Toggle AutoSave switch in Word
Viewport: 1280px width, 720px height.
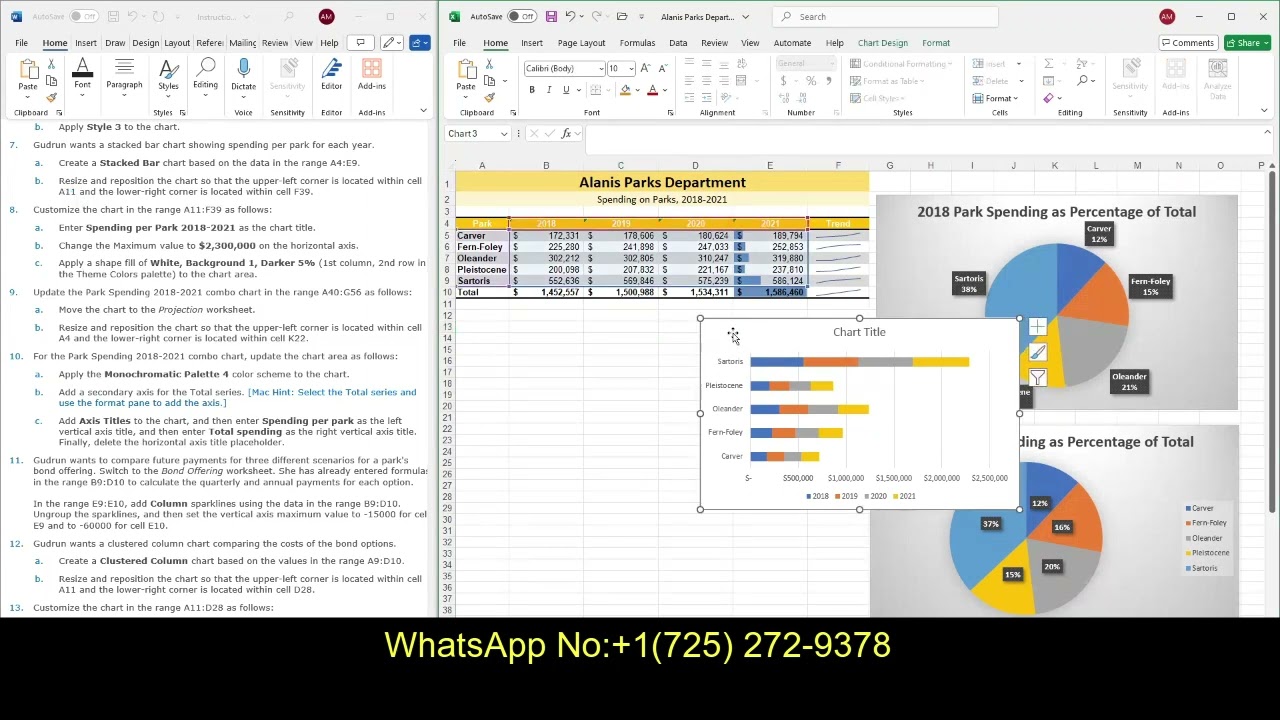point(83,16)
